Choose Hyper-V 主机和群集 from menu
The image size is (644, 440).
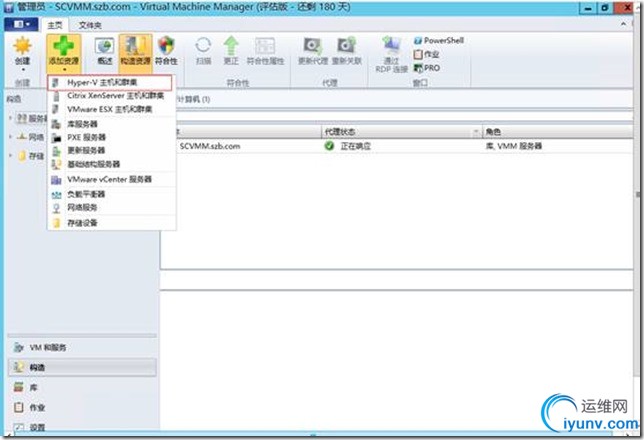110,83
